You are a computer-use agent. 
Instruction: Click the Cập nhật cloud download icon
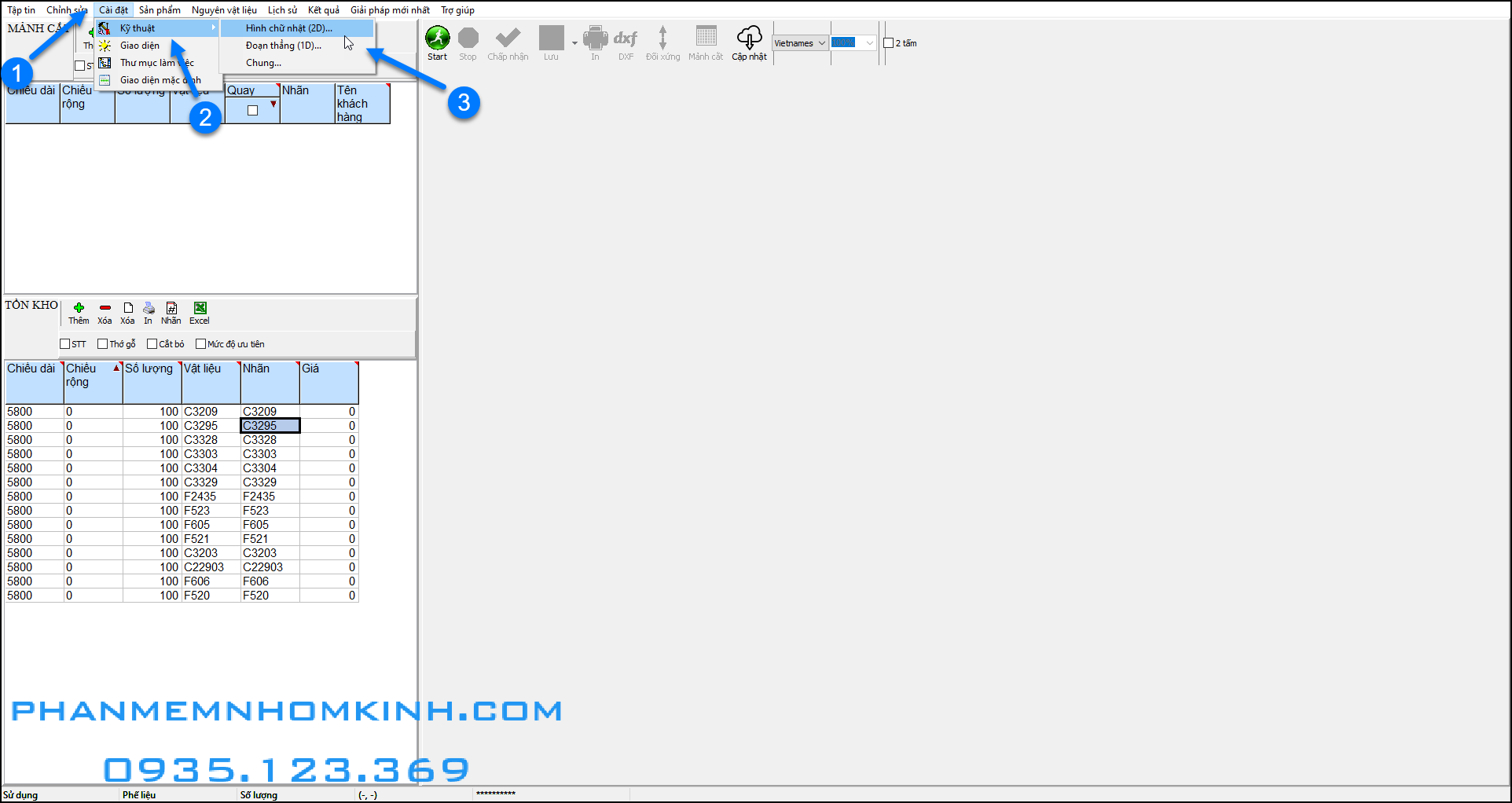(749, 38)
